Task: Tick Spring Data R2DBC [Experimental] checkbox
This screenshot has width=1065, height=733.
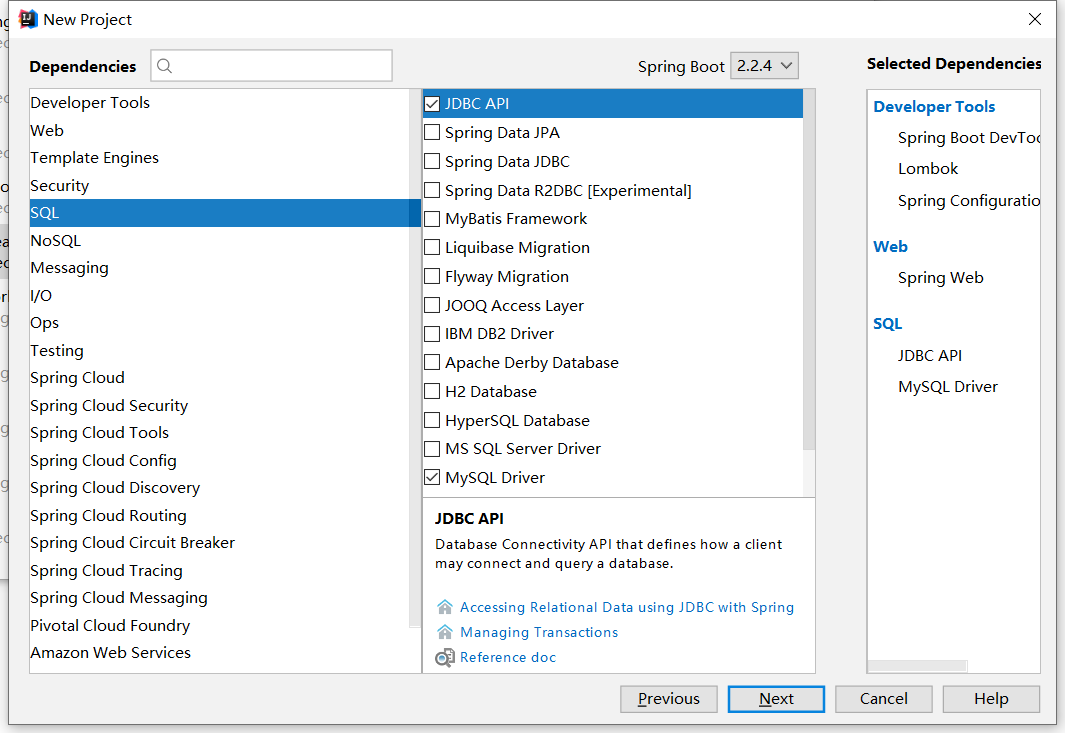Action: [x=432, y=190]
